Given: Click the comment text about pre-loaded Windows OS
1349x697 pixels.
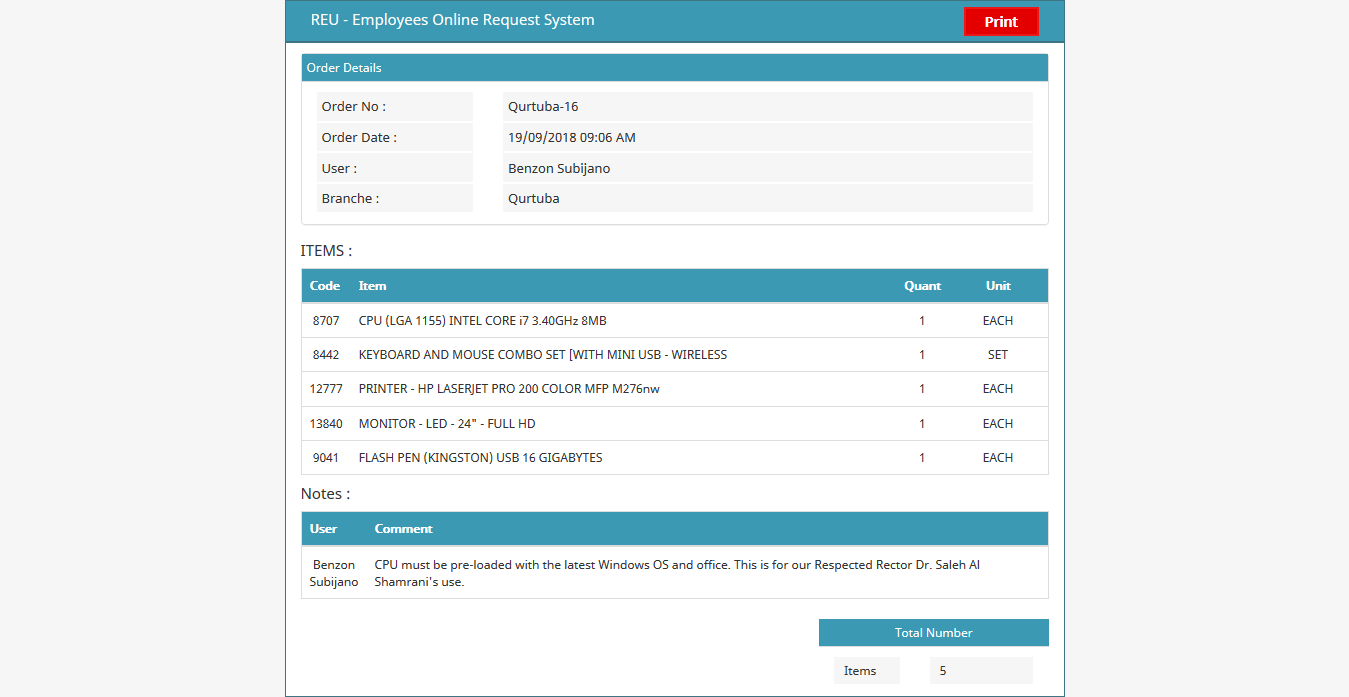Looking at the screenshot, I should coord(677,573).
